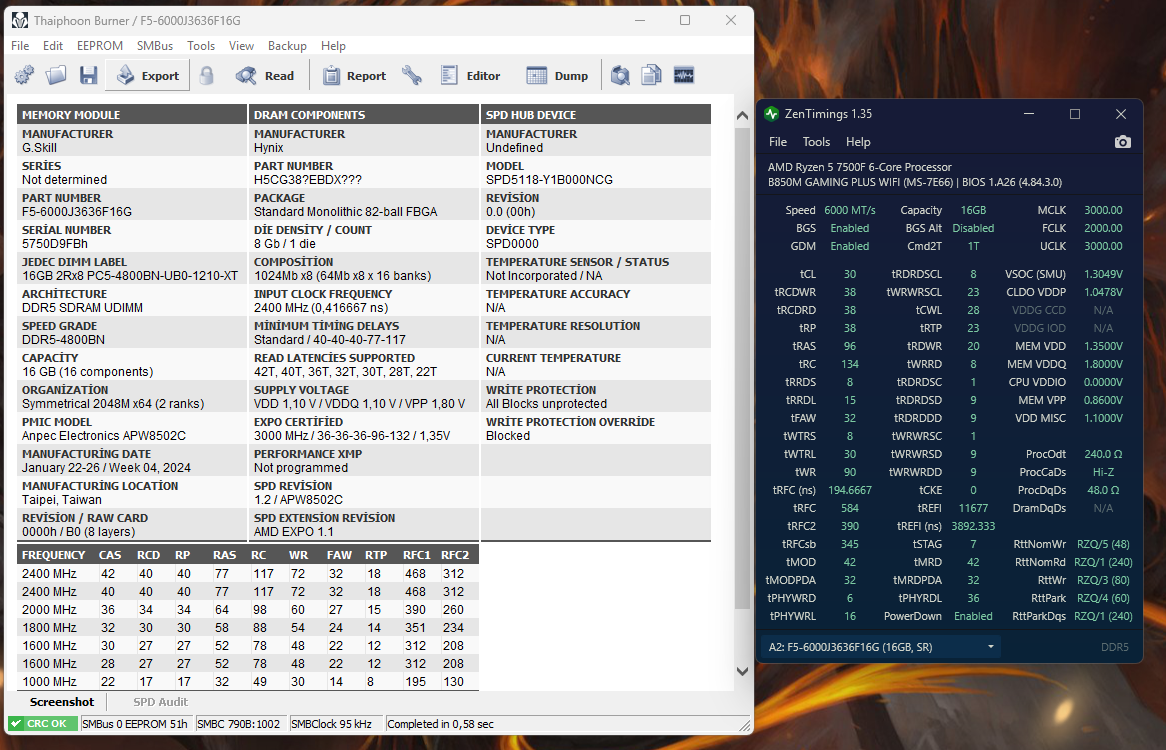Click the copy documents icon in toolbar
1166x750 pixels.
tap(651, 75)
